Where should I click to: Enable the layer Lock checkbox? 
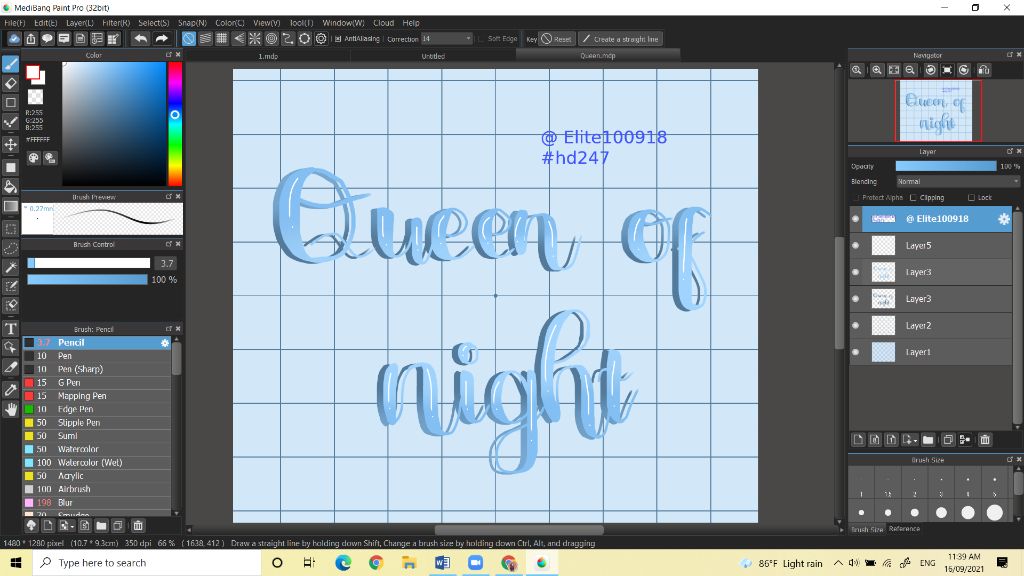coord(971,197)
